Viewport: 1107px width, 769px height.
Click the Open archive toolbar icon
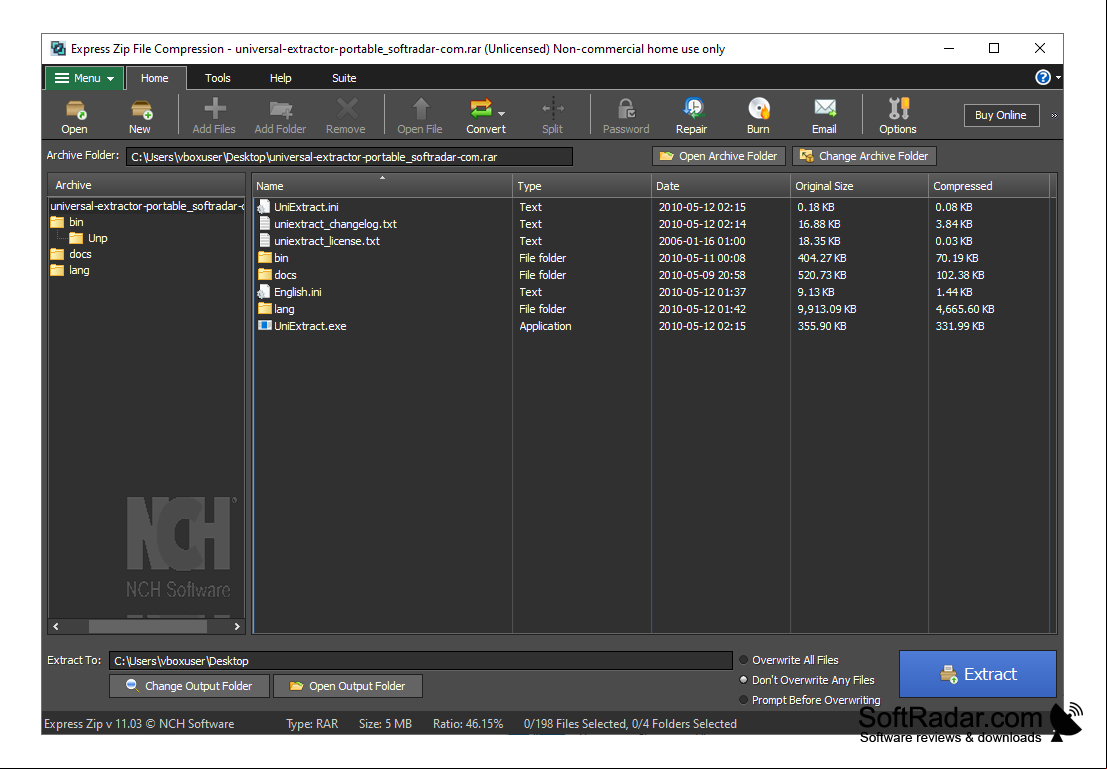[x=74, y=109]
